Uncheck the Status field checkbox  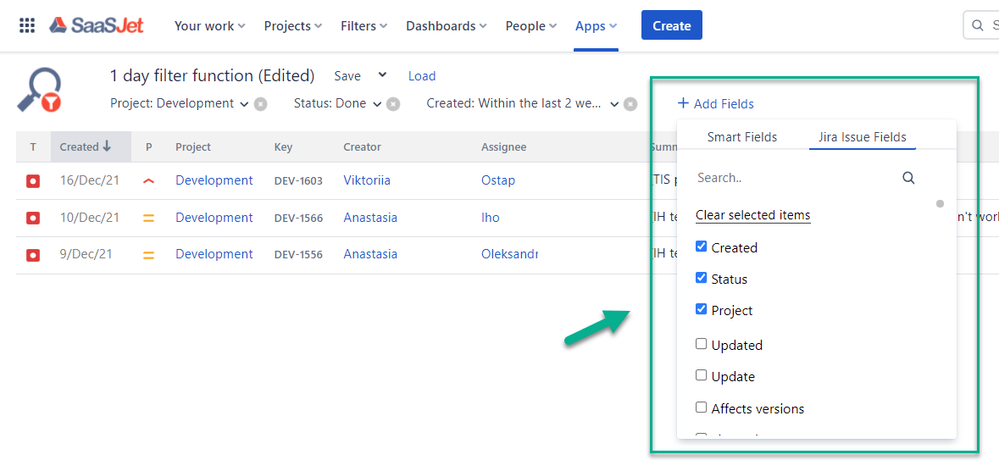point(701,278)
